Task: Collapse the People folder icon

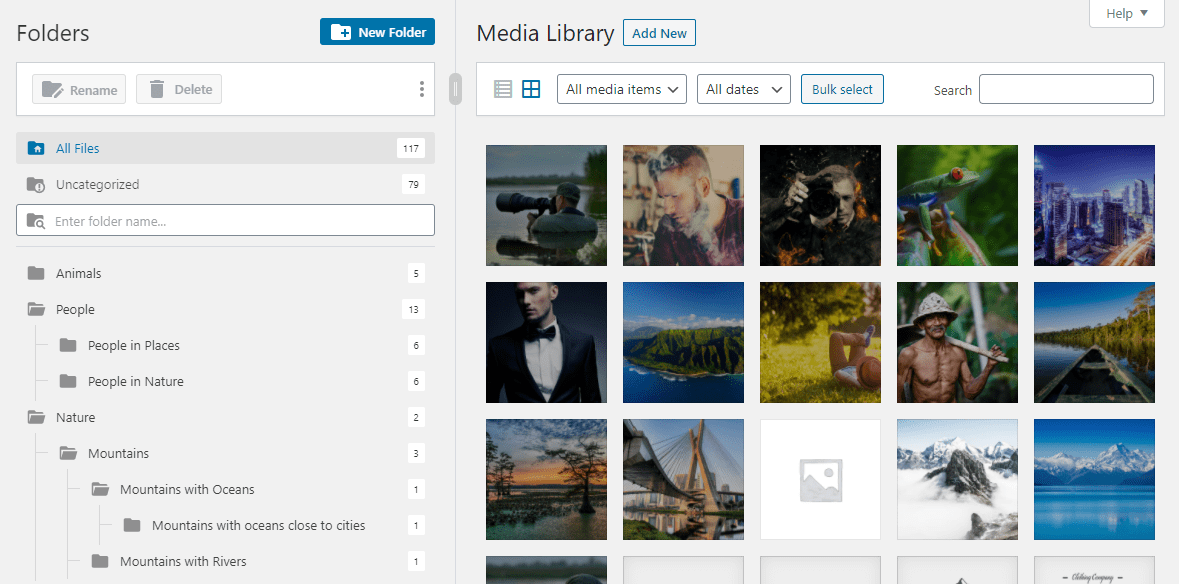Action: tap(35, 309)
